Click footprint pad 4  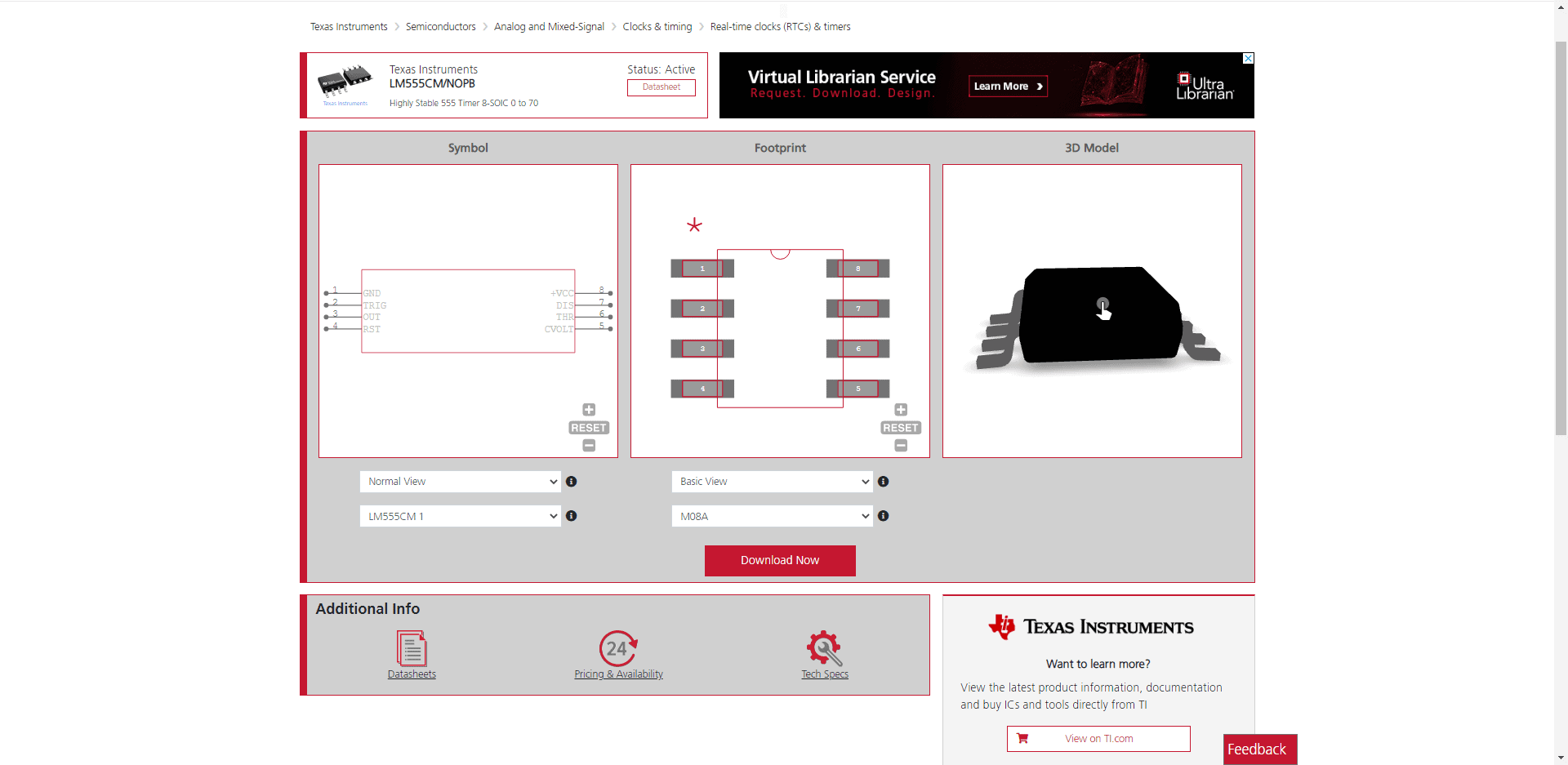click(x=702, y=389)
